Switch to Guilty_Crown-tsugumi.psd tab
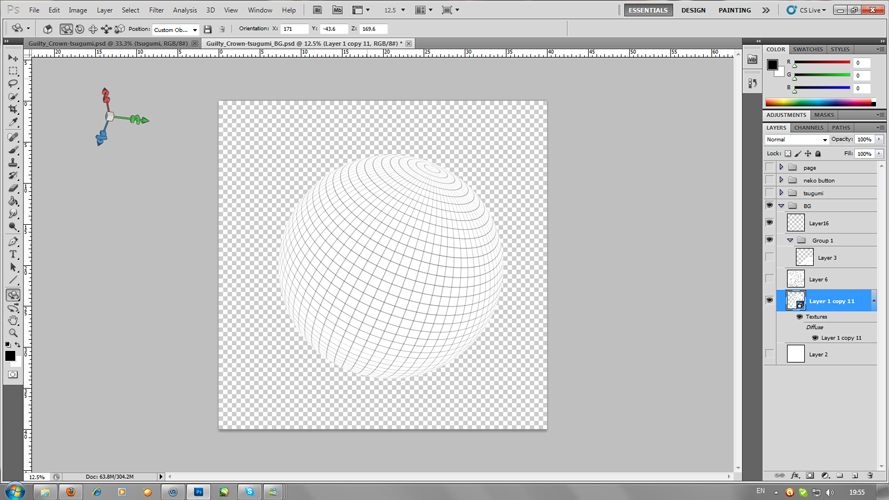The height and width of the screenshot is (500, 889). (x=108, y=43)
